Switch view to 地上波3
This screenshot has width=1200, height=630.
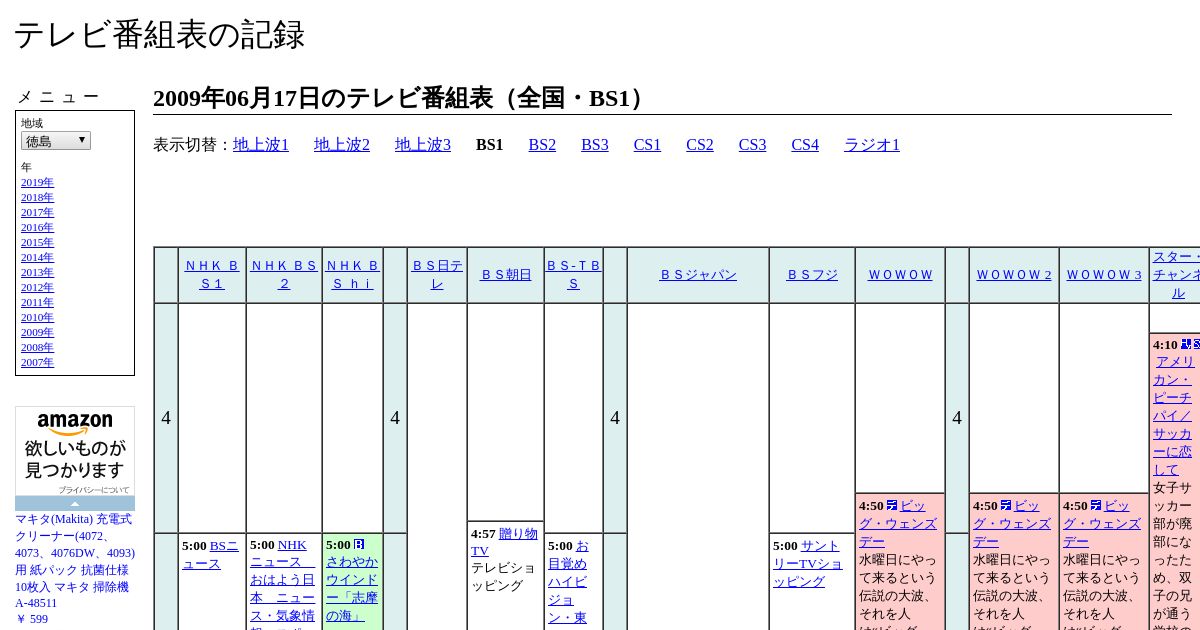tap(423, 145)
